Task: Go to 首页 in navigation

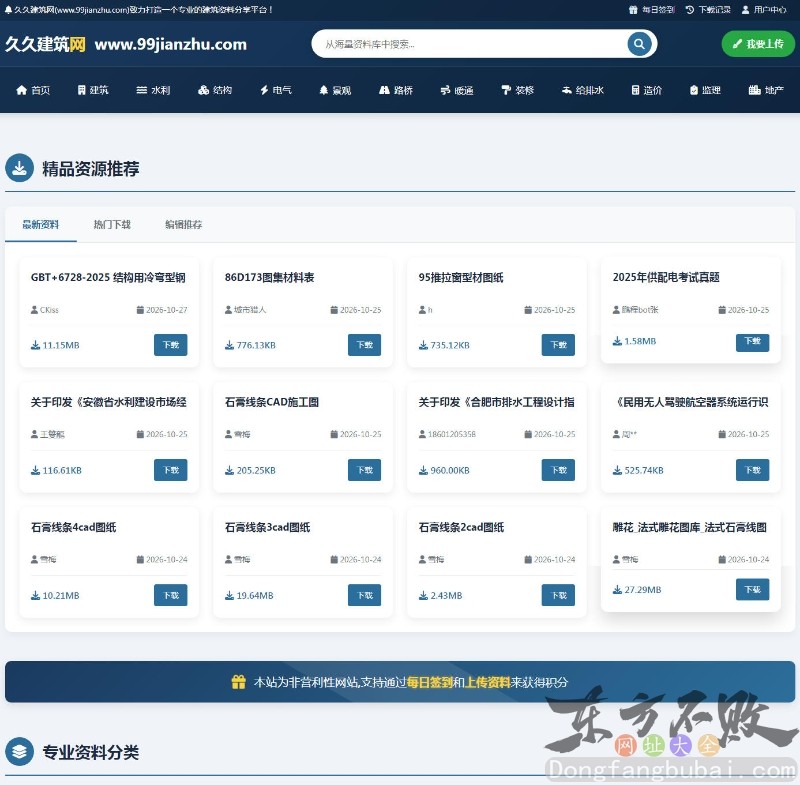Action: (x=33, y=90)
